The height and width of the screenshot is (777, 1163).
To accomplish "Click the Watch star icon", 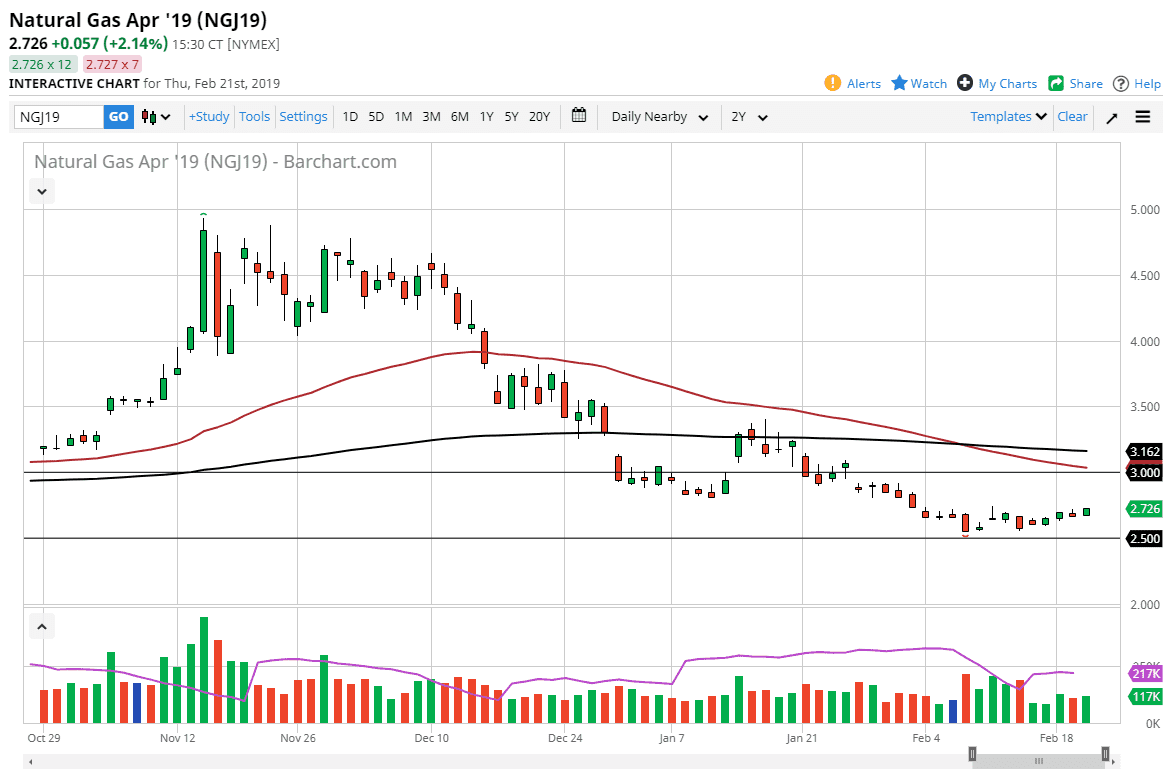I will click(899, 83).
